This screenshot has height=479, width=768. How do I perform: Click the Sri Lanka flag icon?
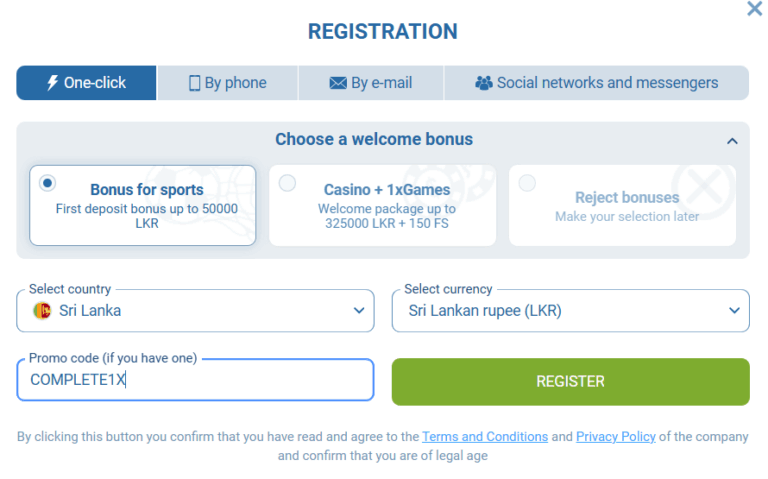pyautogui.click(x=42, y=311)
